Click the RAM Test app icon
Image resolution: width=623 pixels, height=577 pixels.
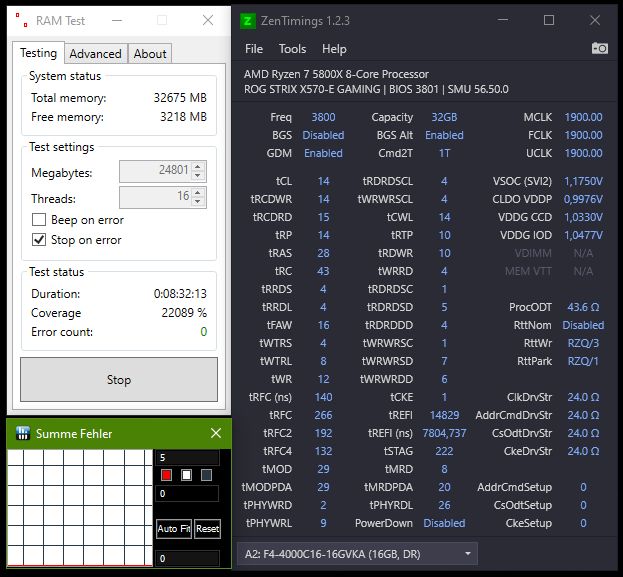pos(21,20)
